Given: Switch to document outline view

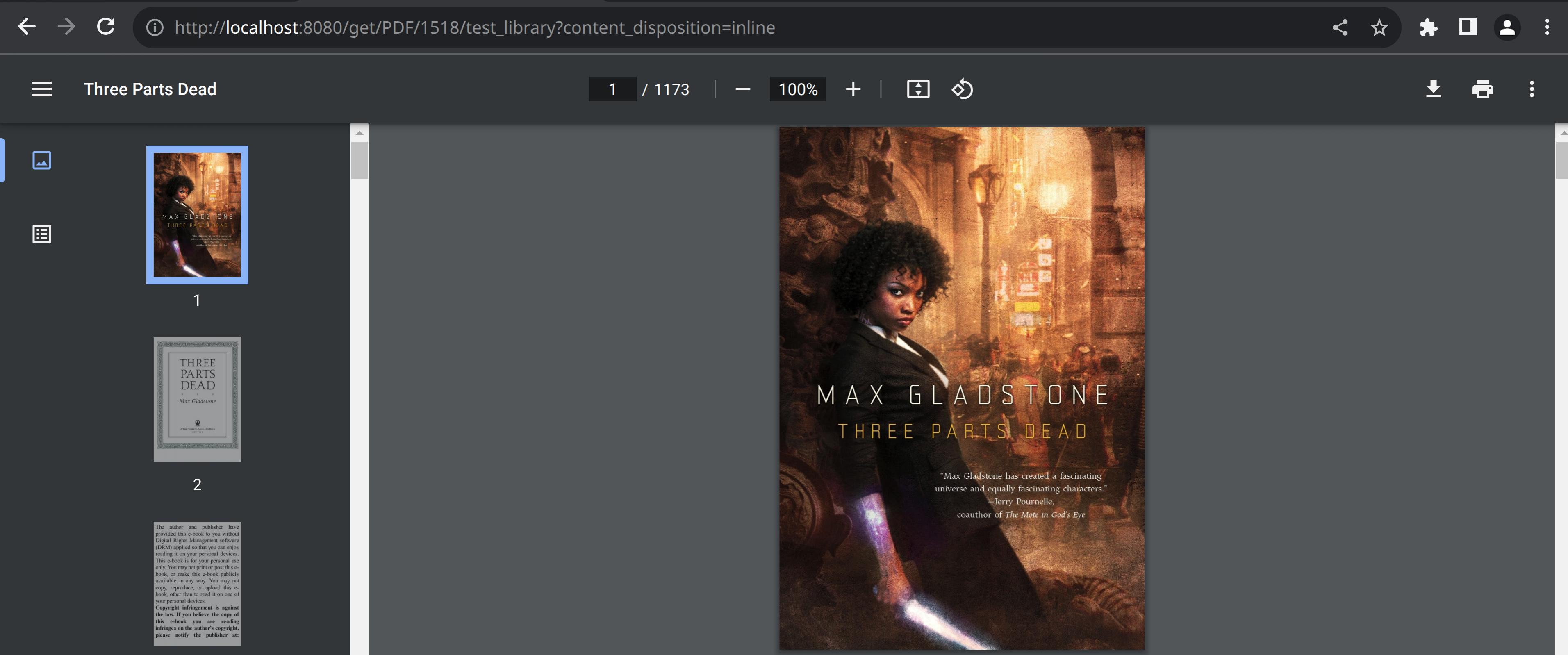Looking at the screenshot, I should [41, 234].
